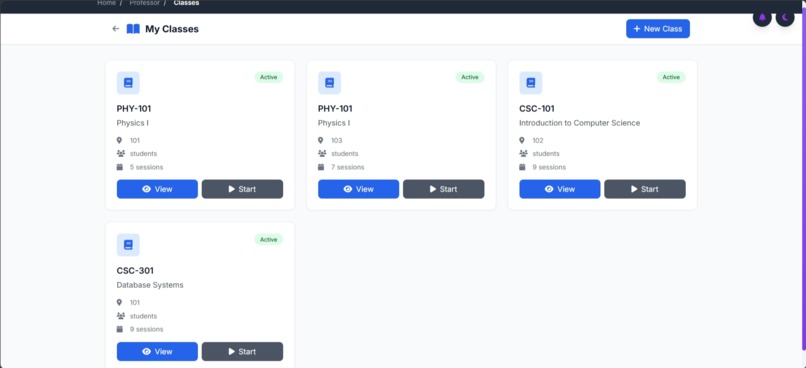
Task: View the CSC-301 Database Systems class
Action: pyautogui.click(x=157, y=352)
